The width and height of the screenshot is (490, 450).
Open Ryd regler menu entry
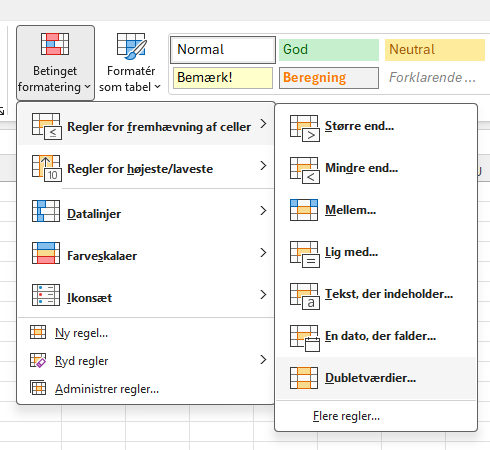tap(146, 361)
